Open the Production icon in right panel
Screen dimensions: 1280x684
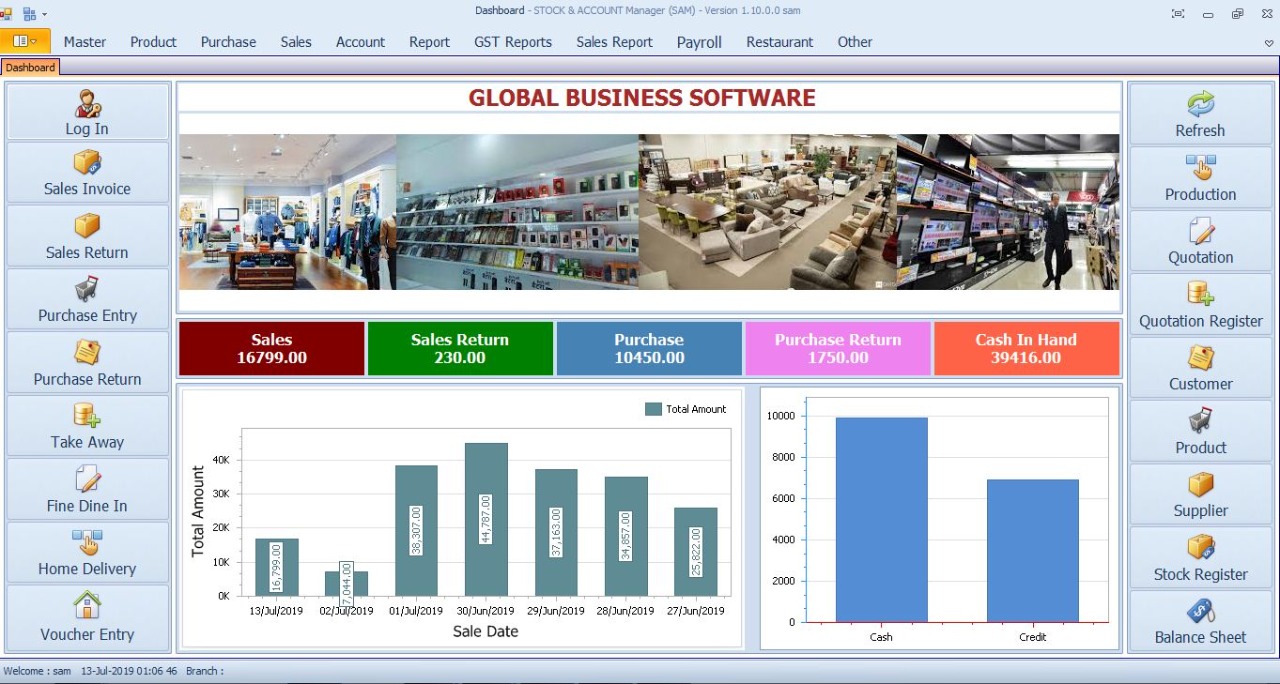pyautogui.click(x=1200, y=167)
